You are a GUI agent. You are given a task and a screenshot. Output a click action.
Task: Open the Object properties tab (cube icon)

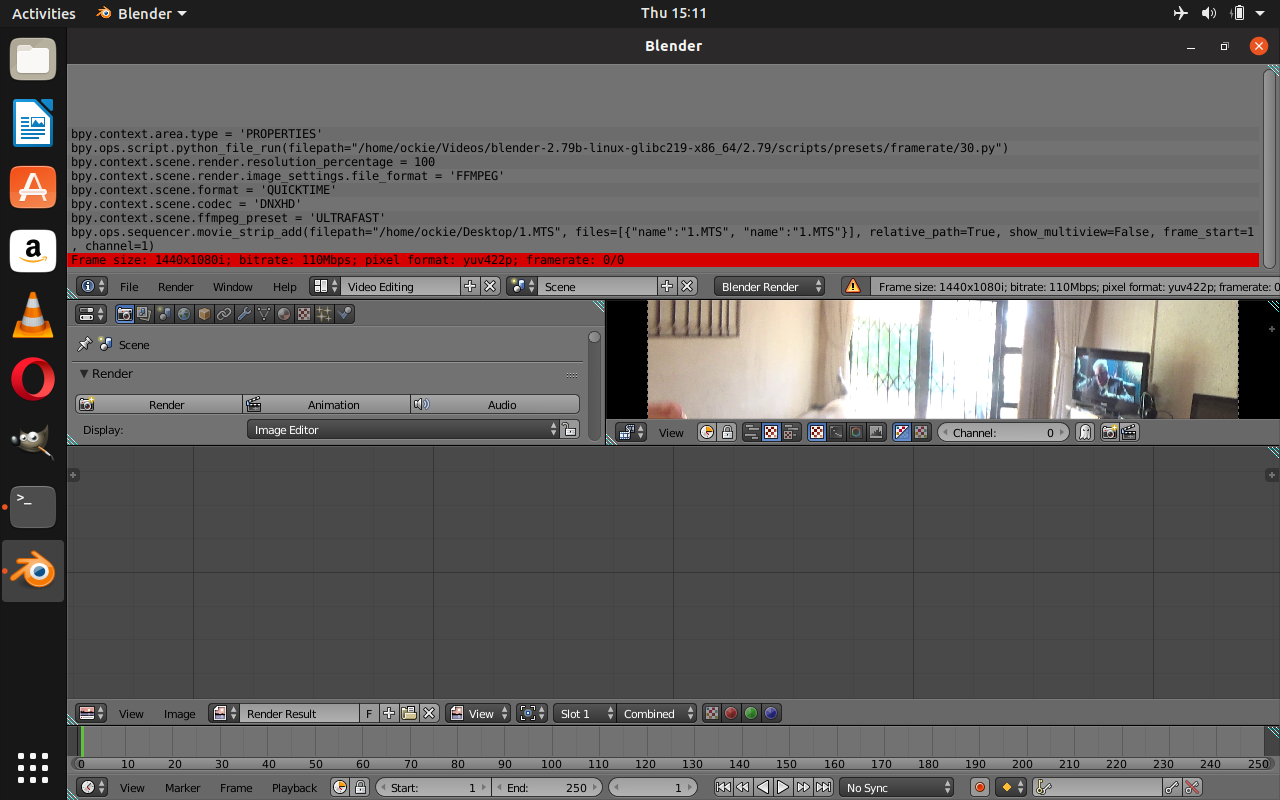click(x=204, y=314)
